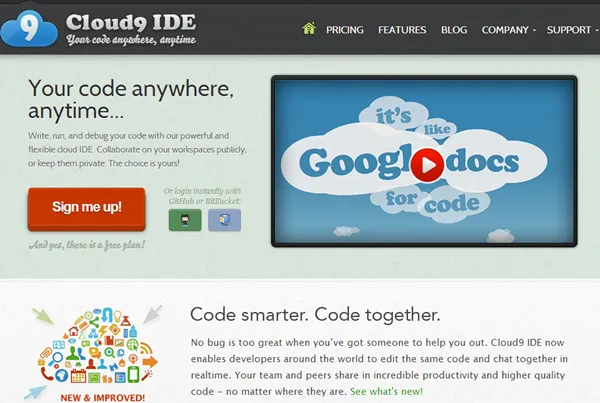Open the Features menu item
600x403 pixels.
click(x=402, y=30)
